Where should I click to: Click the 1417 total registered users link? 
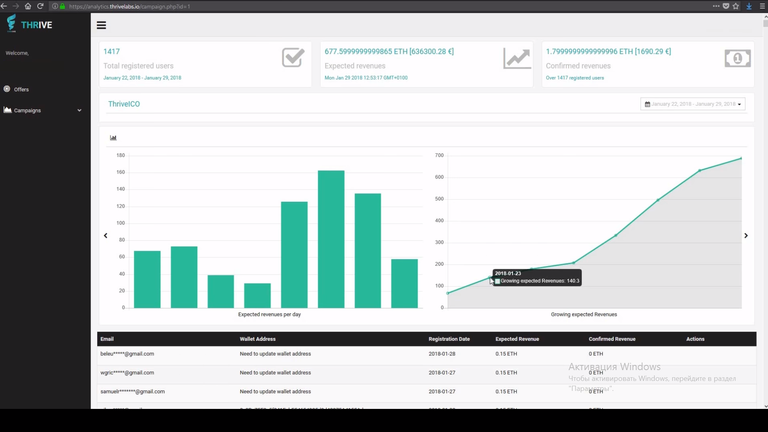coord(111,51)
